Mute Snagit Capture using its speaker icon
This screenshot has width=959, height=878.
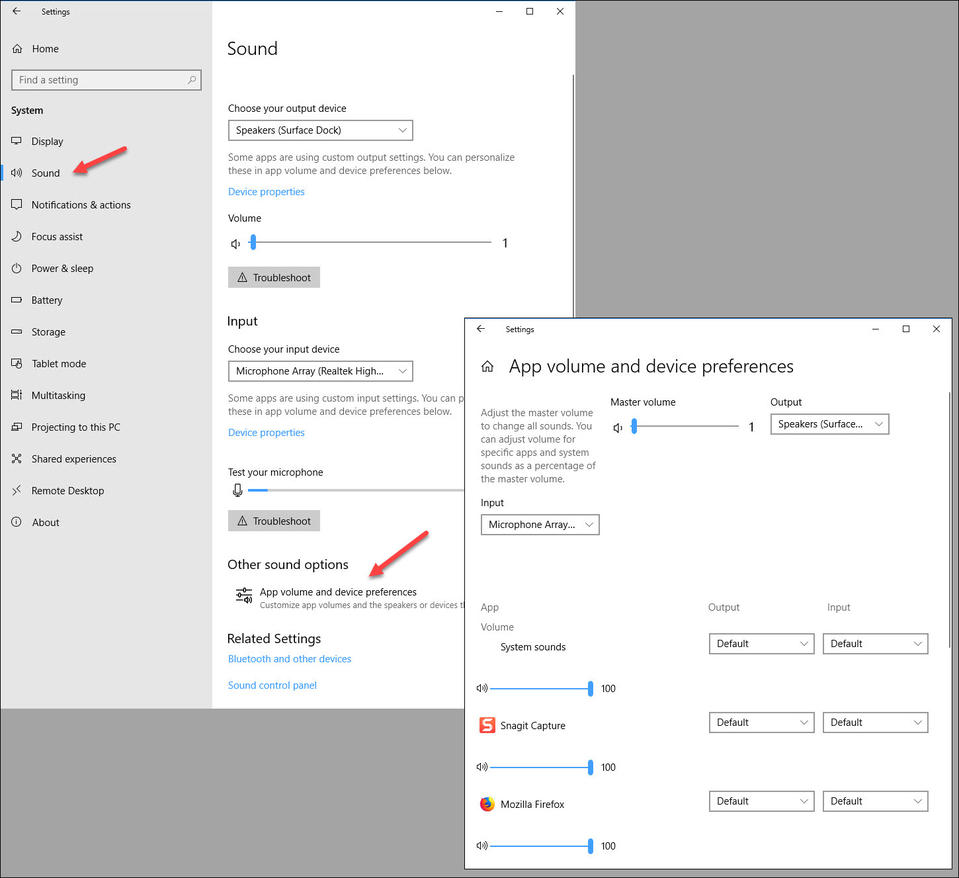pyautogui.click(x=482, y=767)
